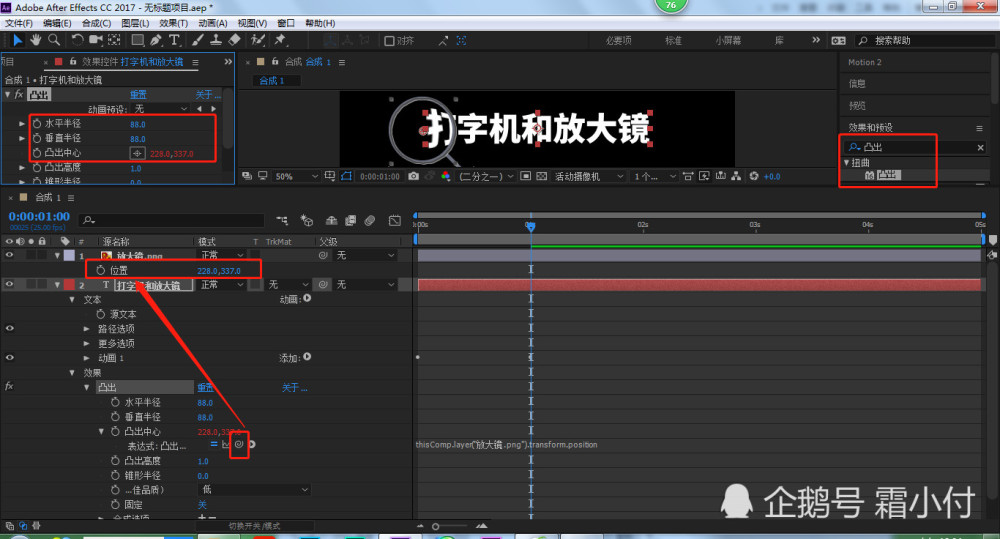Select the Clone Stamp tool

216,40
